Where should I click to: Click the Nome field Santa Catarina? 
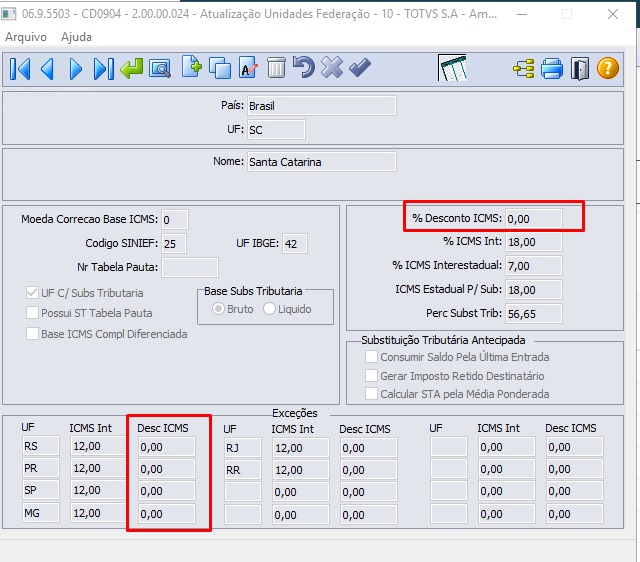pos(322,162)
